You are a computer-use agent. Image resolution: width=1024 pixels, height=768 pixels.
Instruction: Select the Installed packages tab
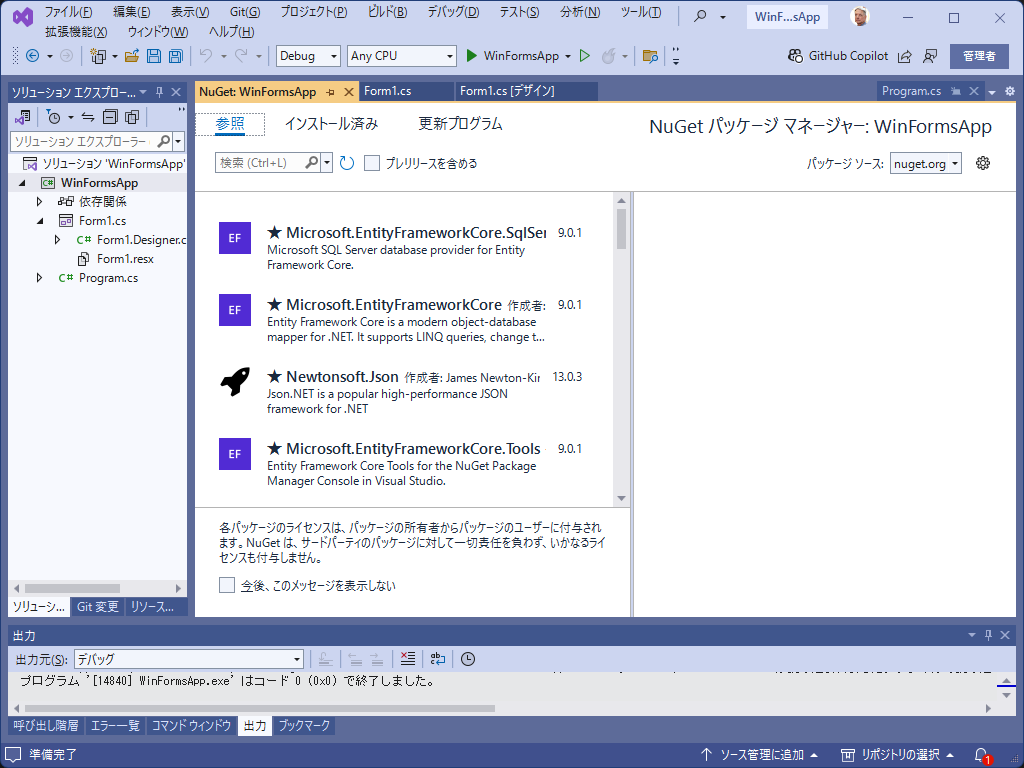point(331,123)
